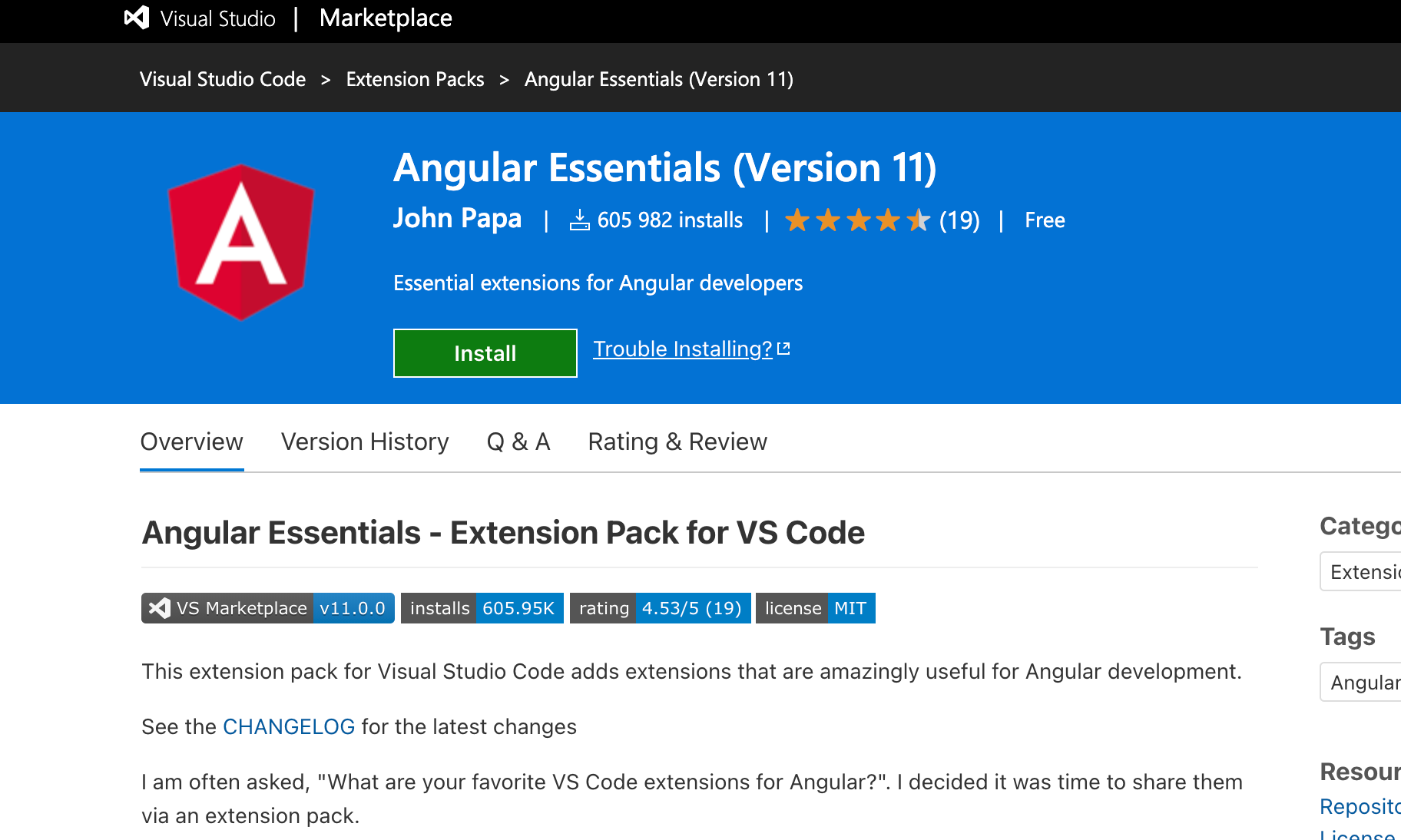Screen dimensions: 1401x840
Task: Install the Angular Essentials extension
Action: pos(485,353)
